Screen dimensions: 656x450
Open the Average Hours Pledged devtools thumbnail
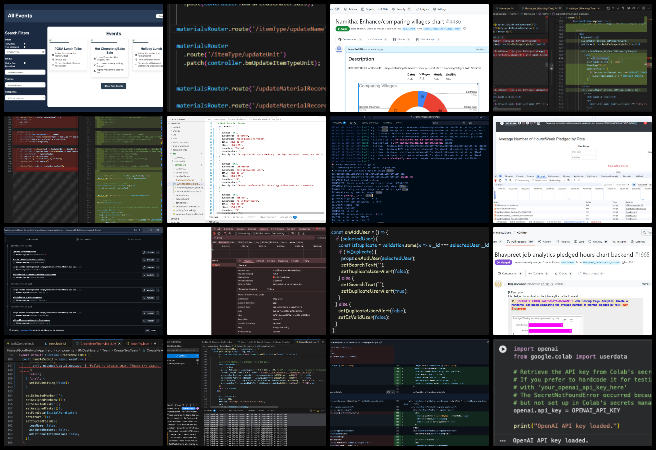572,169
